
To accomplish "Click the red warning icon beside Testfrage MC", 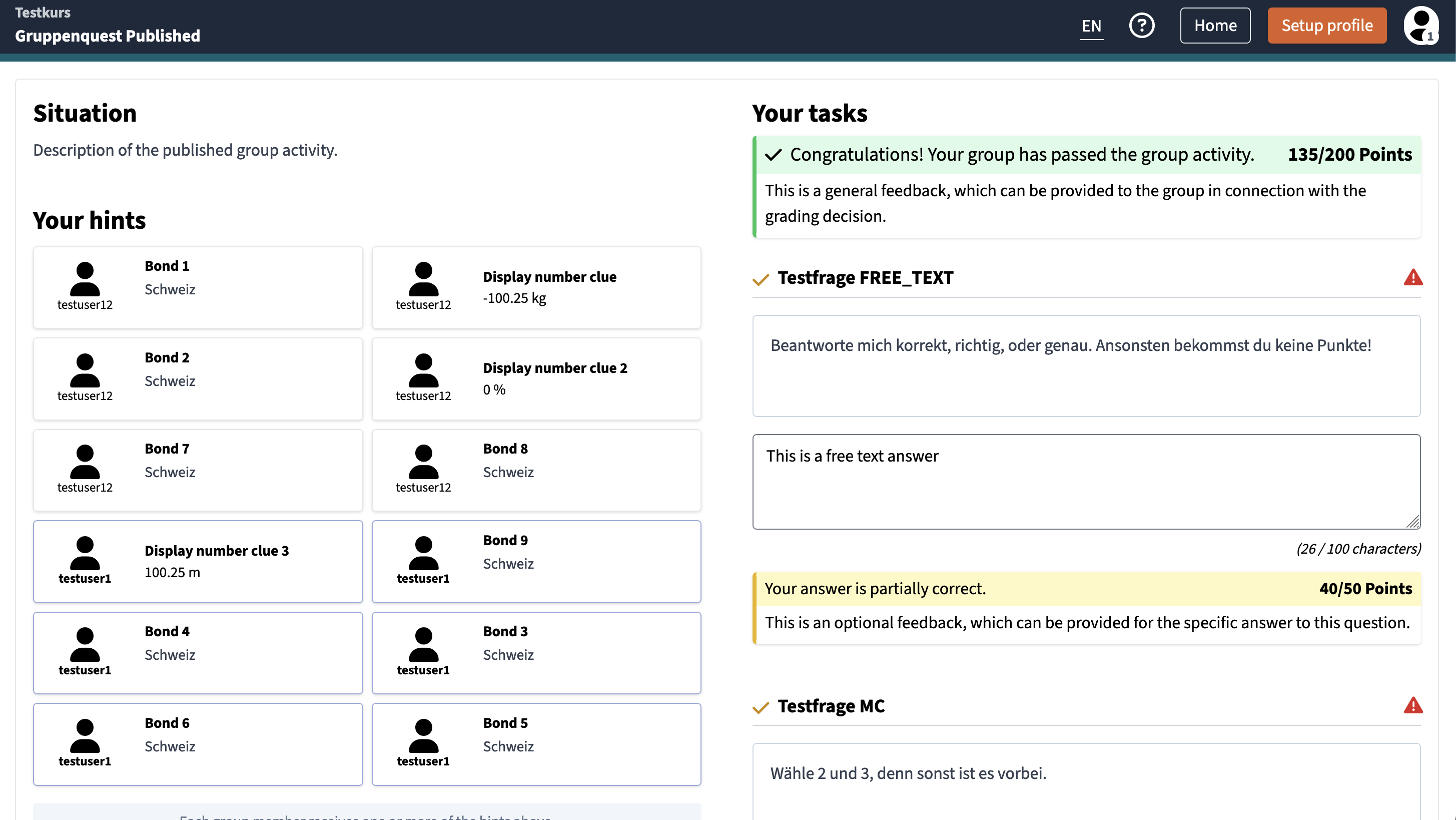I will [1412, 705].
